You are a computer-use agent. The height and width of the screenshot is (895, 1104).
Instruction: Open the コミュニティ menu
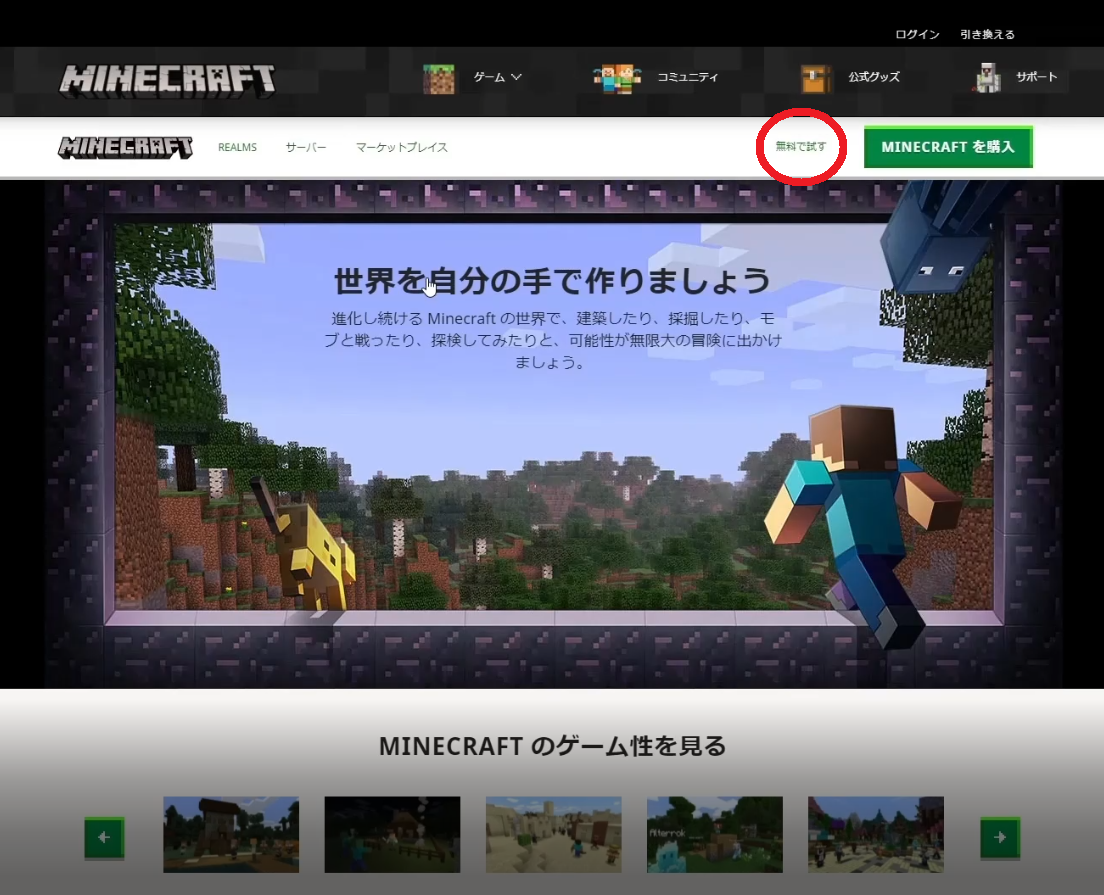[x=687, y=77]
